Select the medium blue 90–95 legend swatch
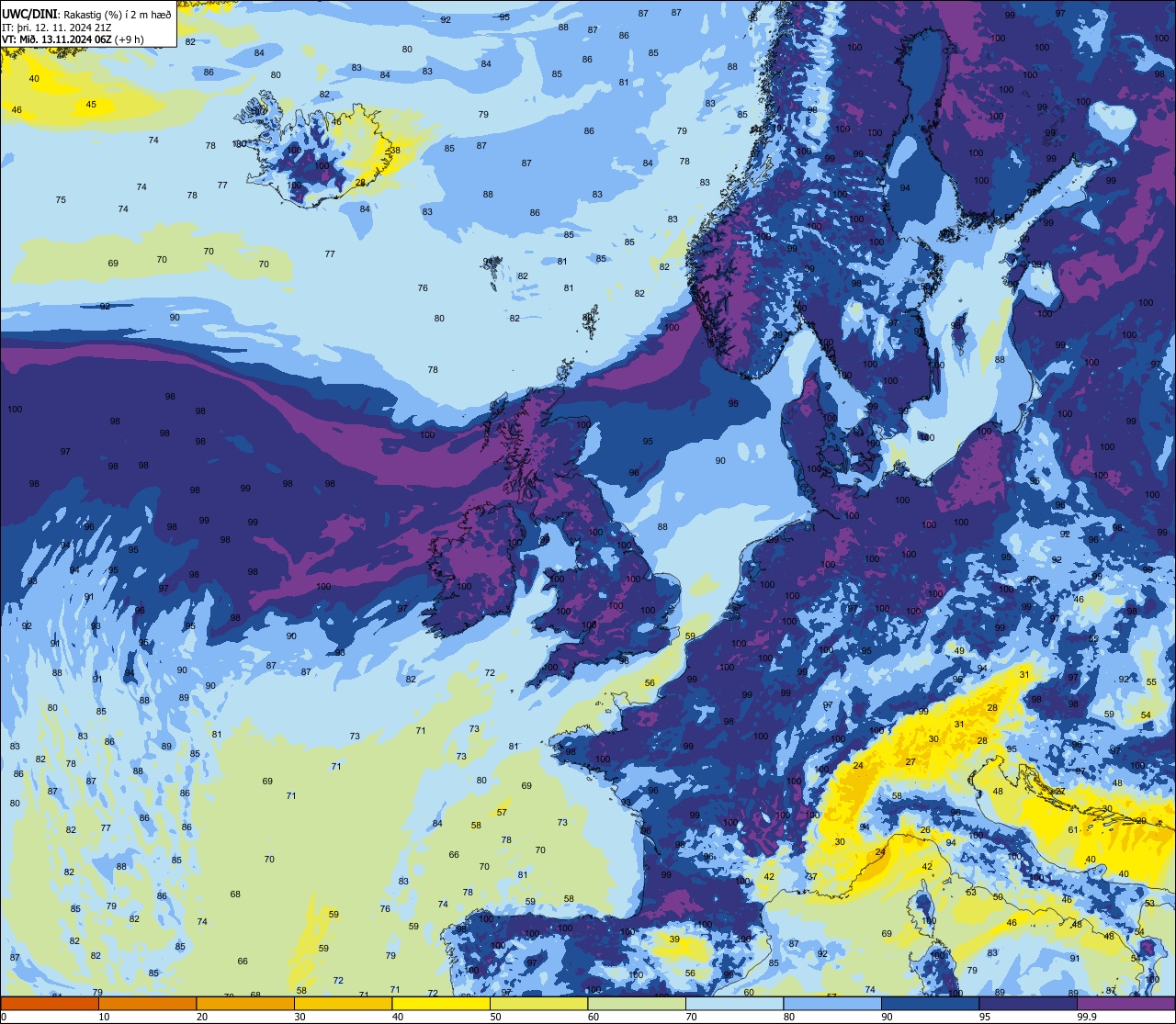 pyautogui.click(x=930, y=1004)
